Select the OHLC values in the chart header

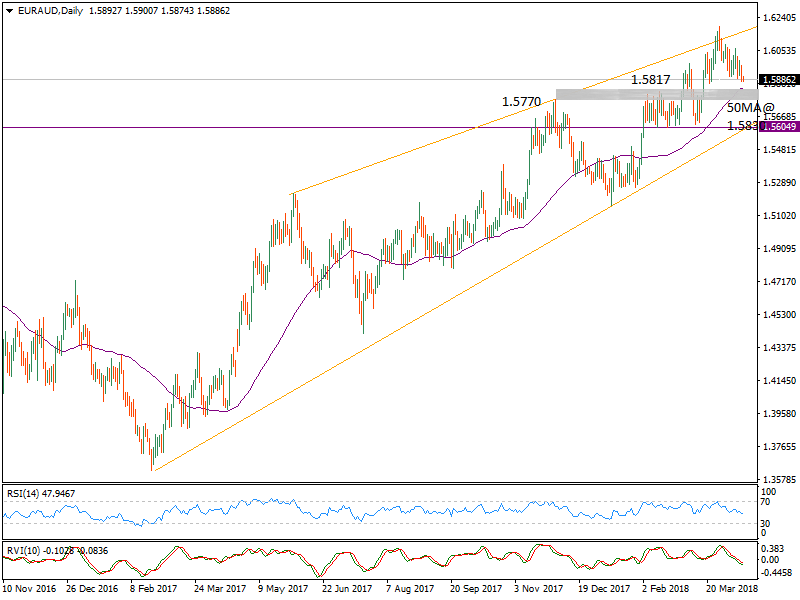coord(159,11)
